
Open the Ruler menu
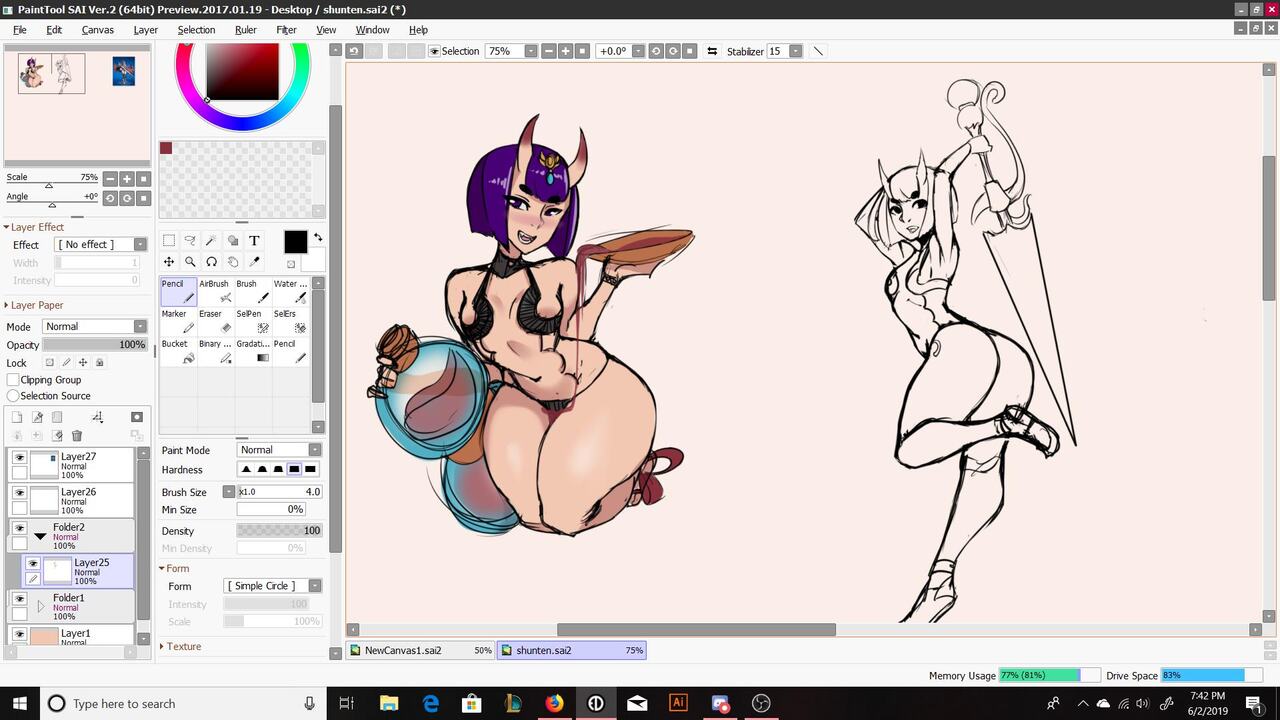point(246,30)
